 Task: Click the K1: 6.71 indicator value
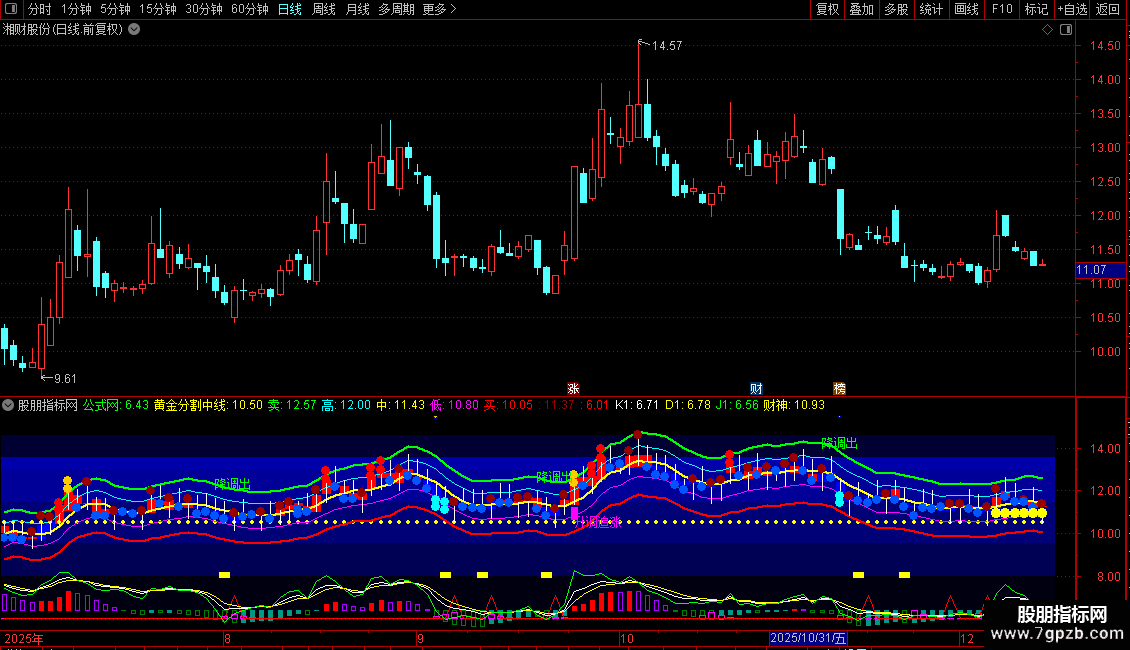coord(637,405)
